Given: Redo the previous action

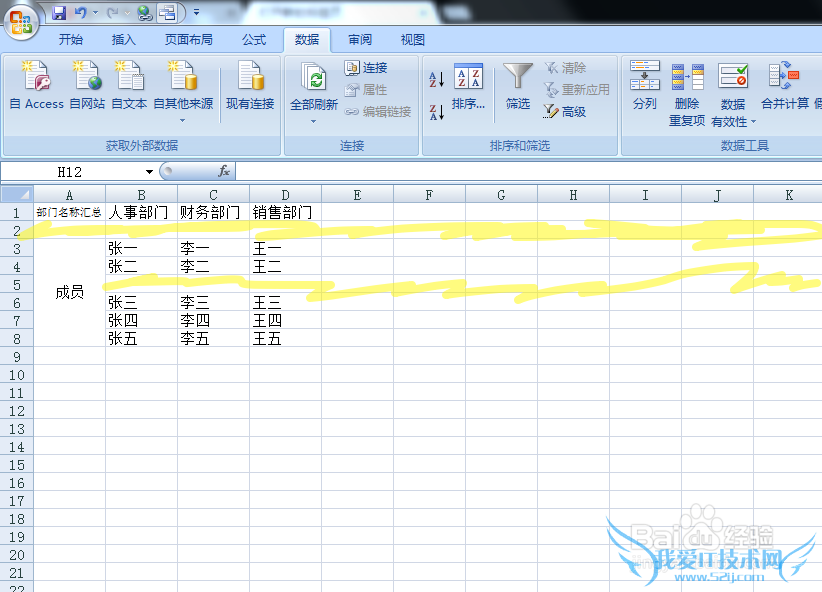Looking at the screenshot, I should click(112, 13).
